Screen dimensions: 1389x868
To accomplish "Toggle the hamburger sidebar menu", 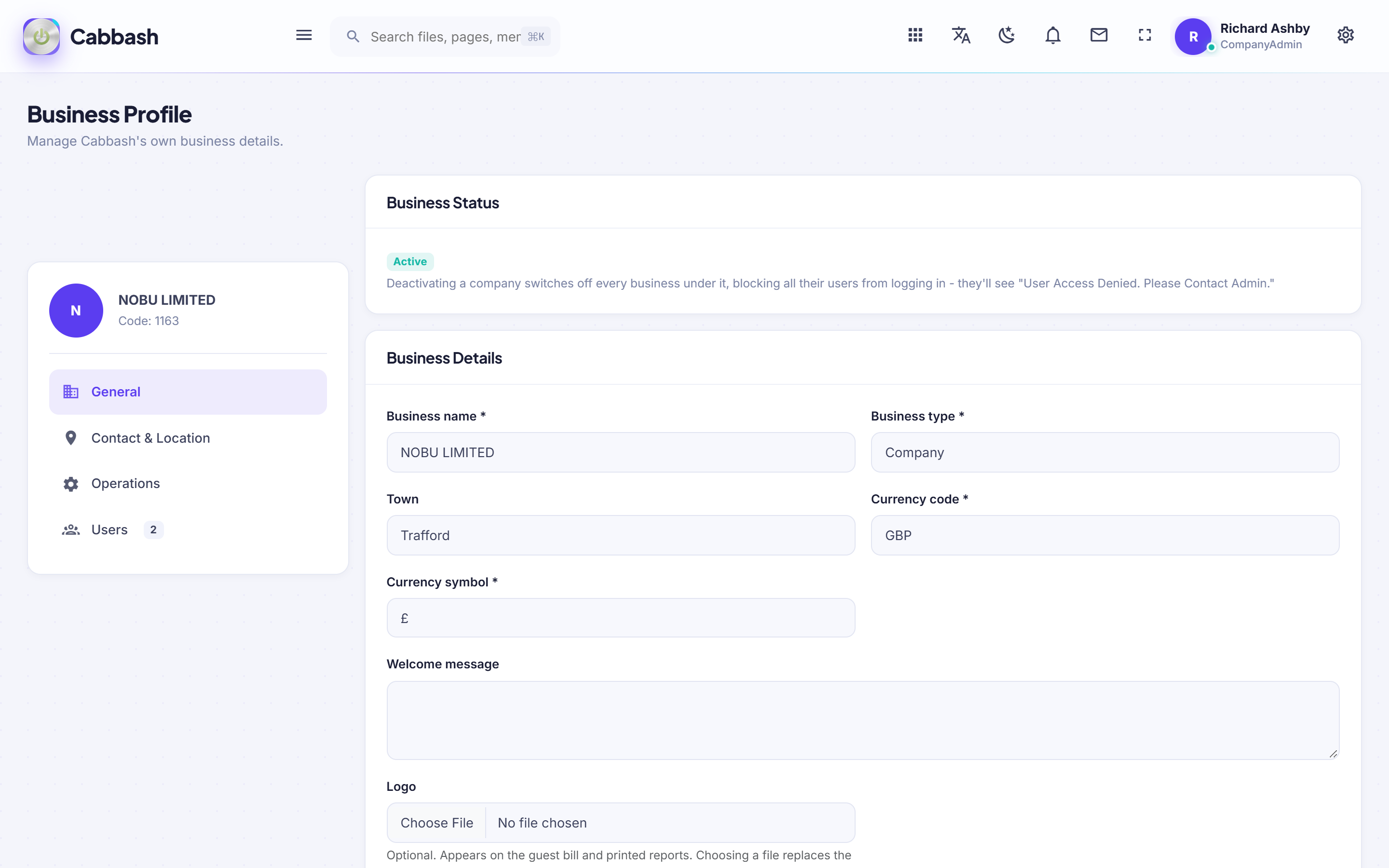I will (304, 36).
